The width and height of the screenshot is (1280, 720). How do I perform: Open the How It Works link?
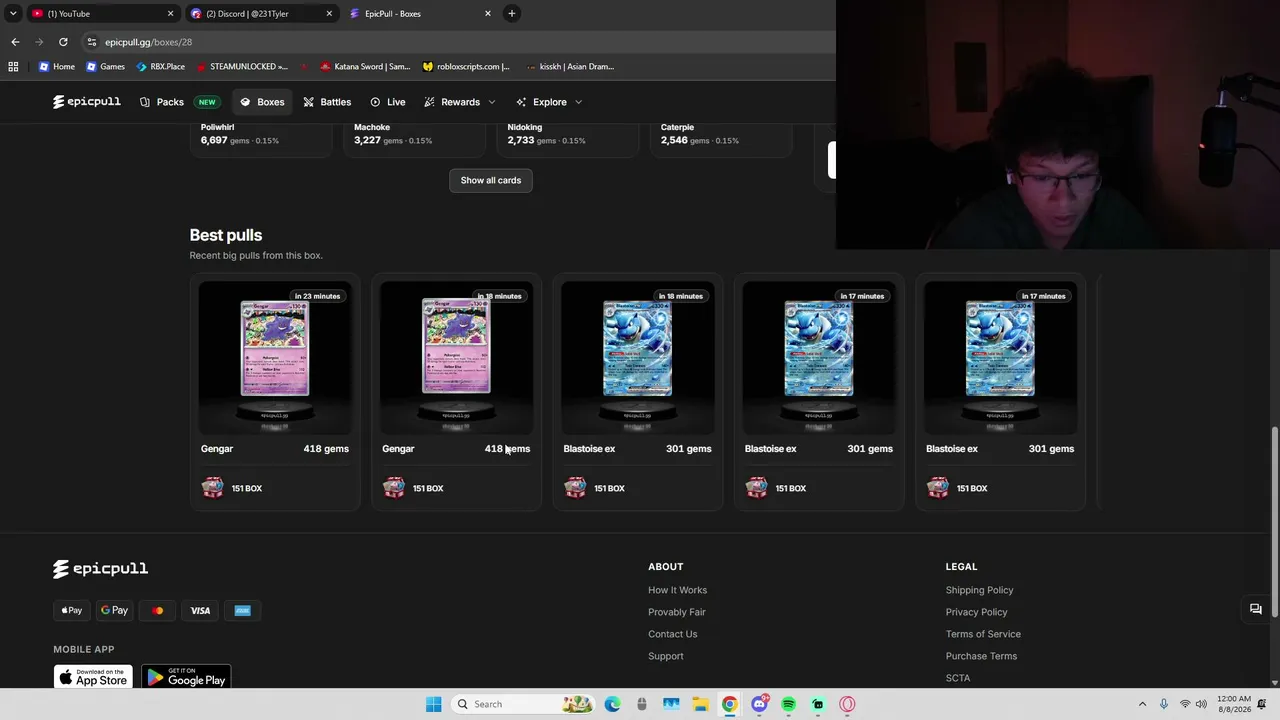(x=677, y=590)
